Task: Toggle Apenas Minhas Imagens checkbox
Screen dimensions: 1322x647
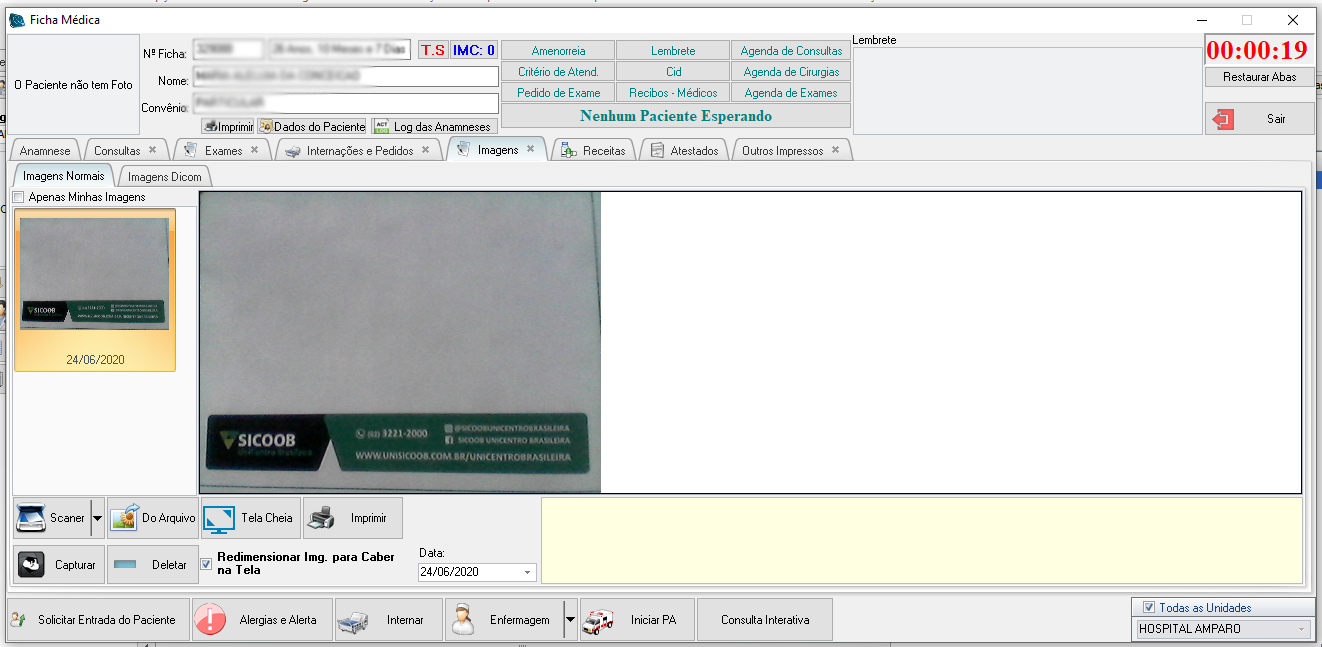Action: click(x=18, y=197)
